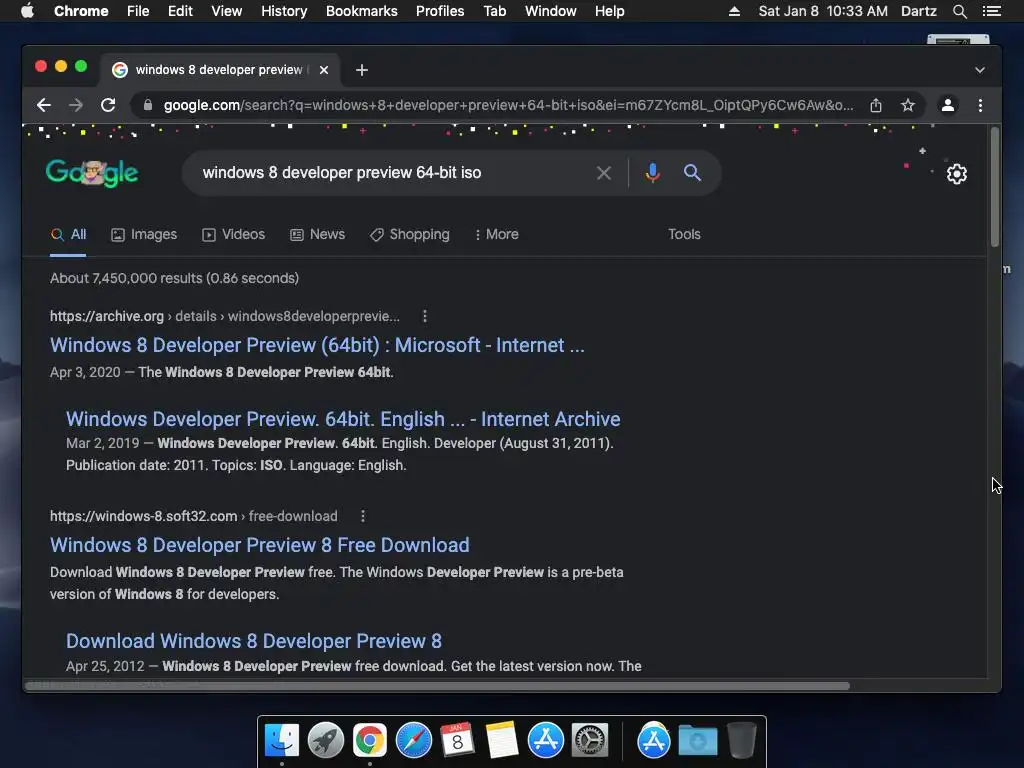
Task: Open the Profiles menu
Action: coord(440,11)
